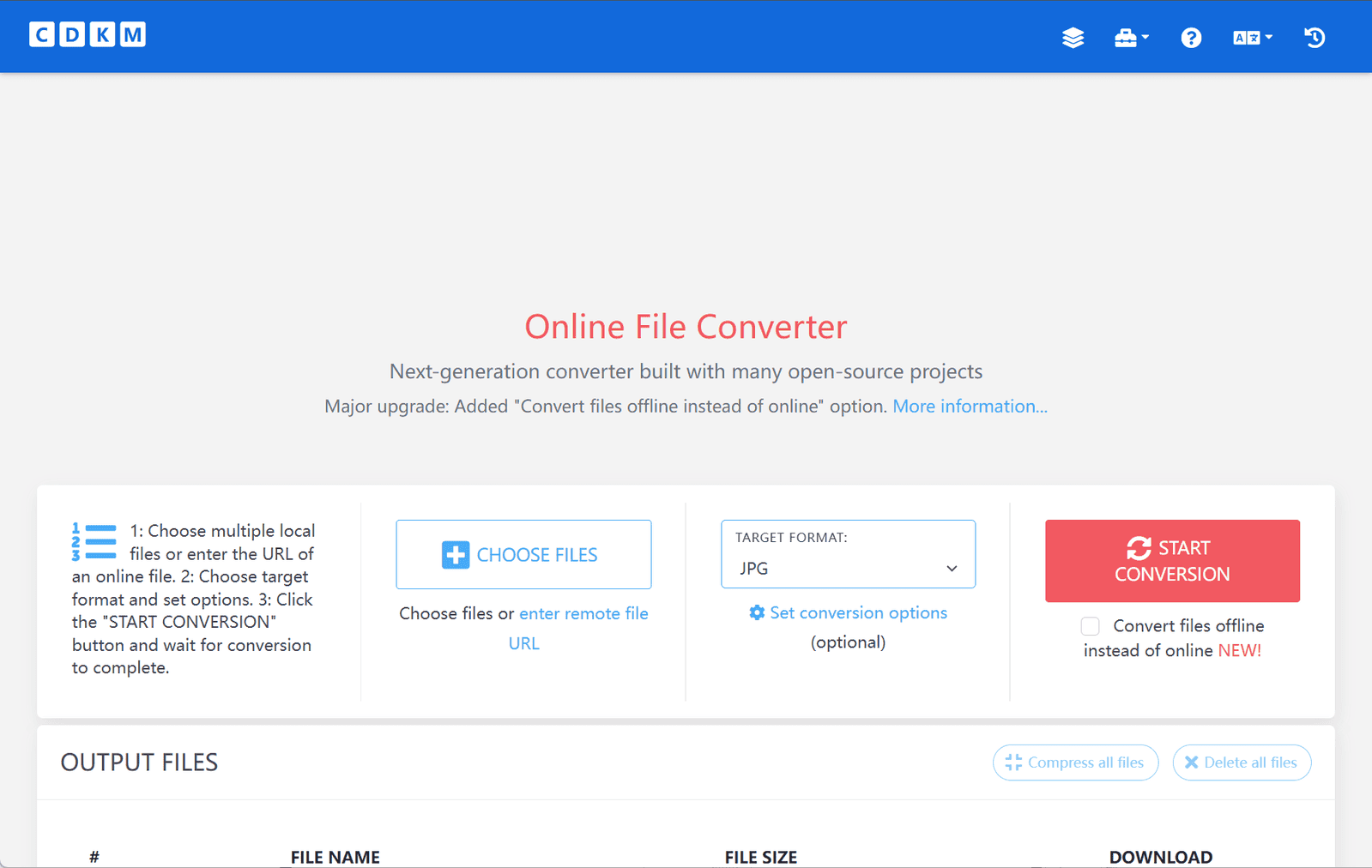Open the layers stack icon in header
This screenshot has width=1372, height=868.
(x=1073, y=38)
